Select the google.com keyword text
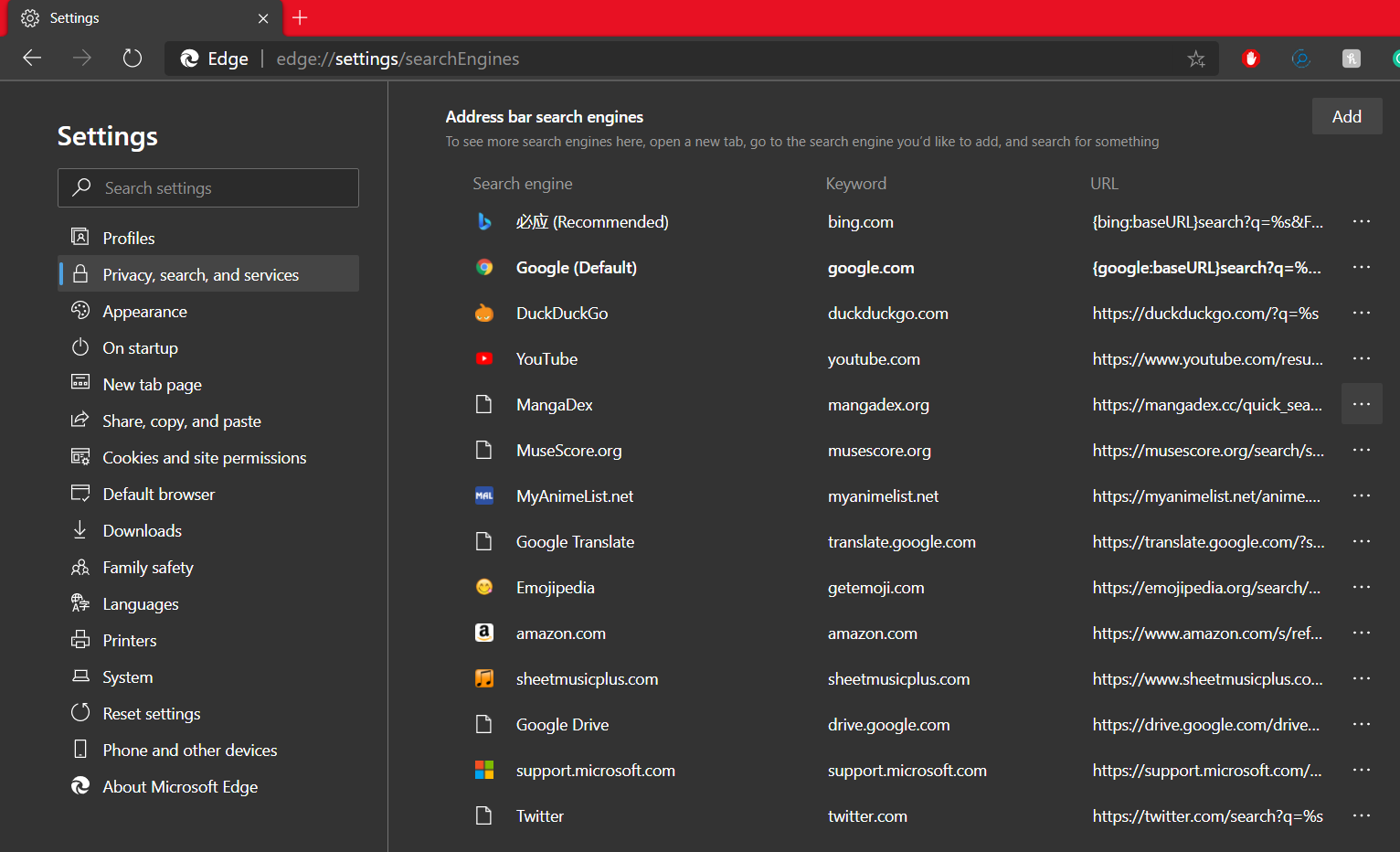The width and height of the screenshot is (1400, 852). 871,268
